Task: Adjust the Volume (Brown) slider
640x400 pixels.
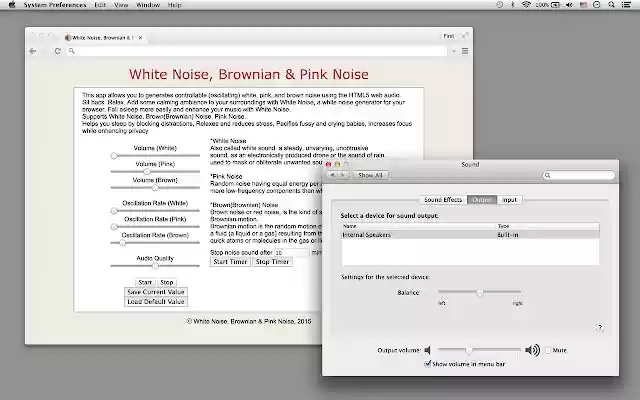Action: point(155,188)
